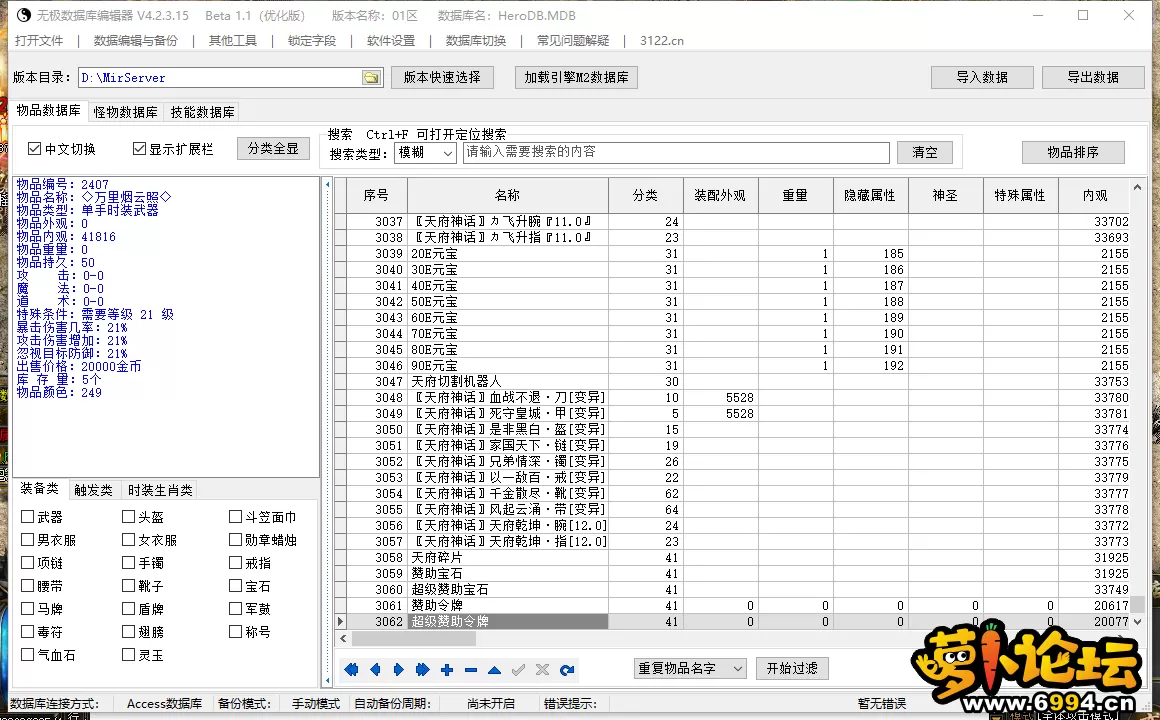
Task: Jump to first record in navigator
Action: point(351,670)
